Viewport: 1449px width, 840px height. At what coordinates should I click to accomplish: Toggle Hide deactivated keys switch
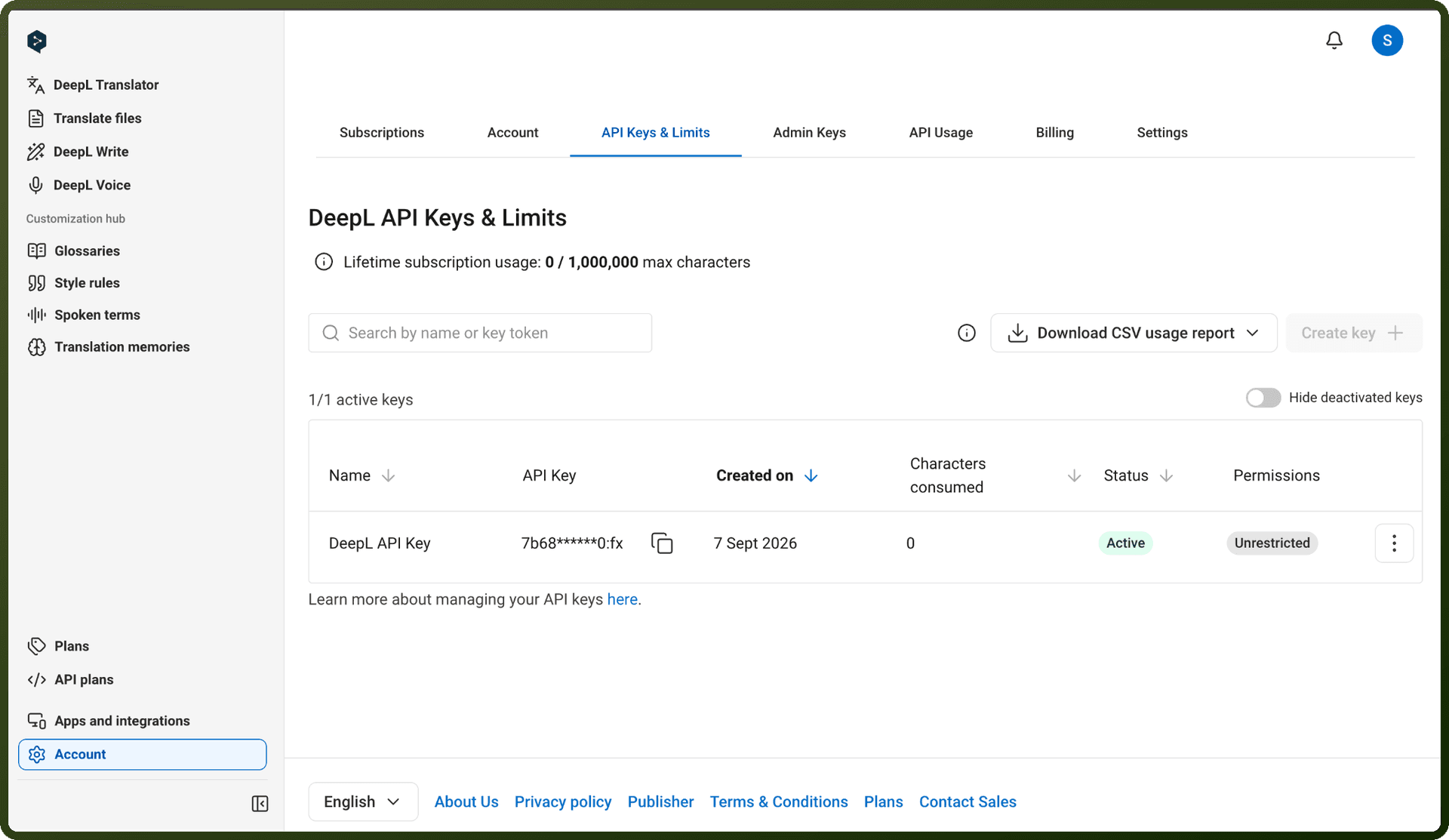tap(1263, 398)
